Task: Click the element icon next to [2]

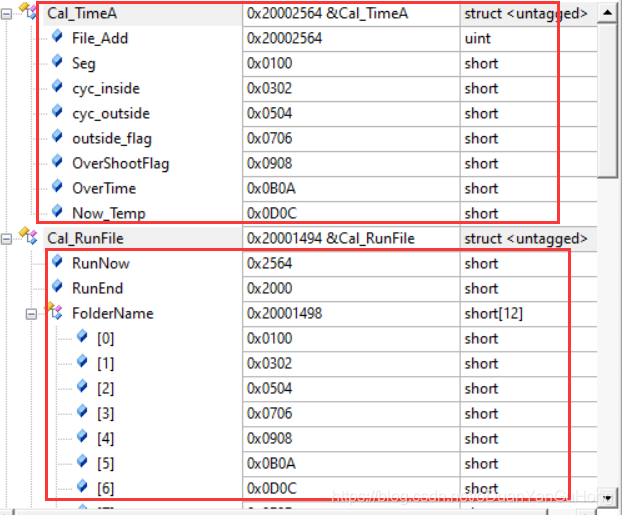Action: [x=82, y=386]
